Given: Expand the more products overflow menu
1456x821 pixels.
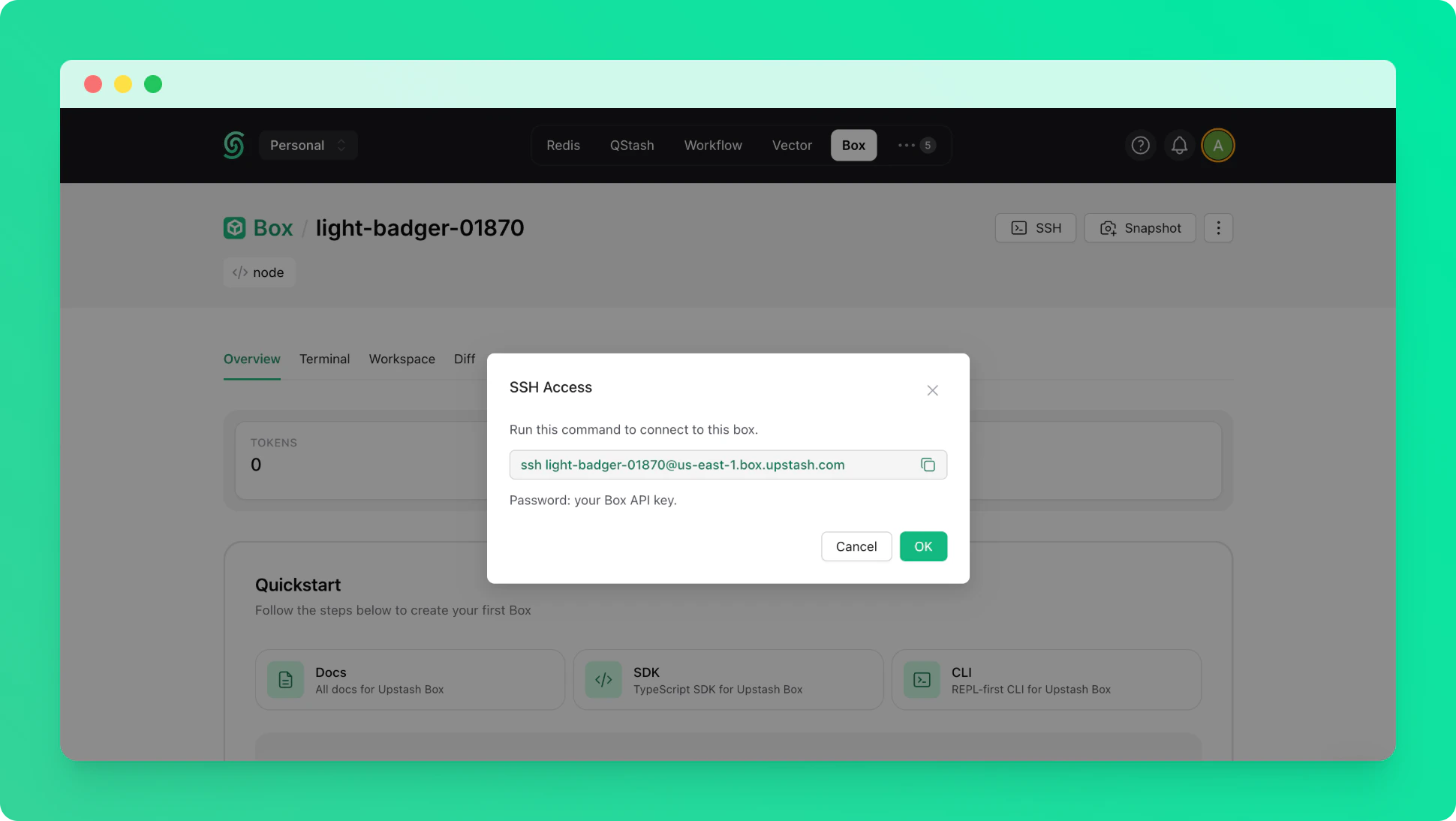Looking at the screenshot, I should click(916, 146).
